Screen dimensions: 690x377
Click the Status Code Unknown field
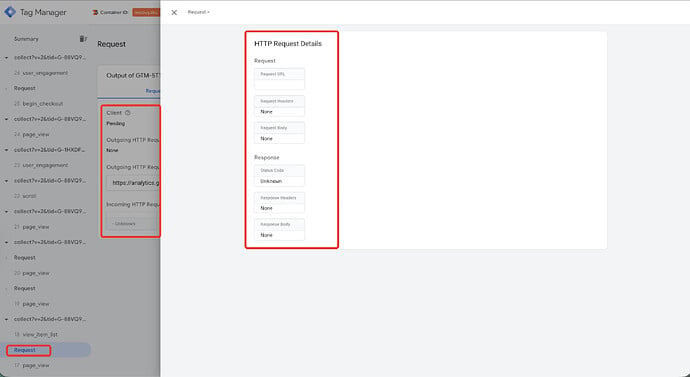[279, 176]
